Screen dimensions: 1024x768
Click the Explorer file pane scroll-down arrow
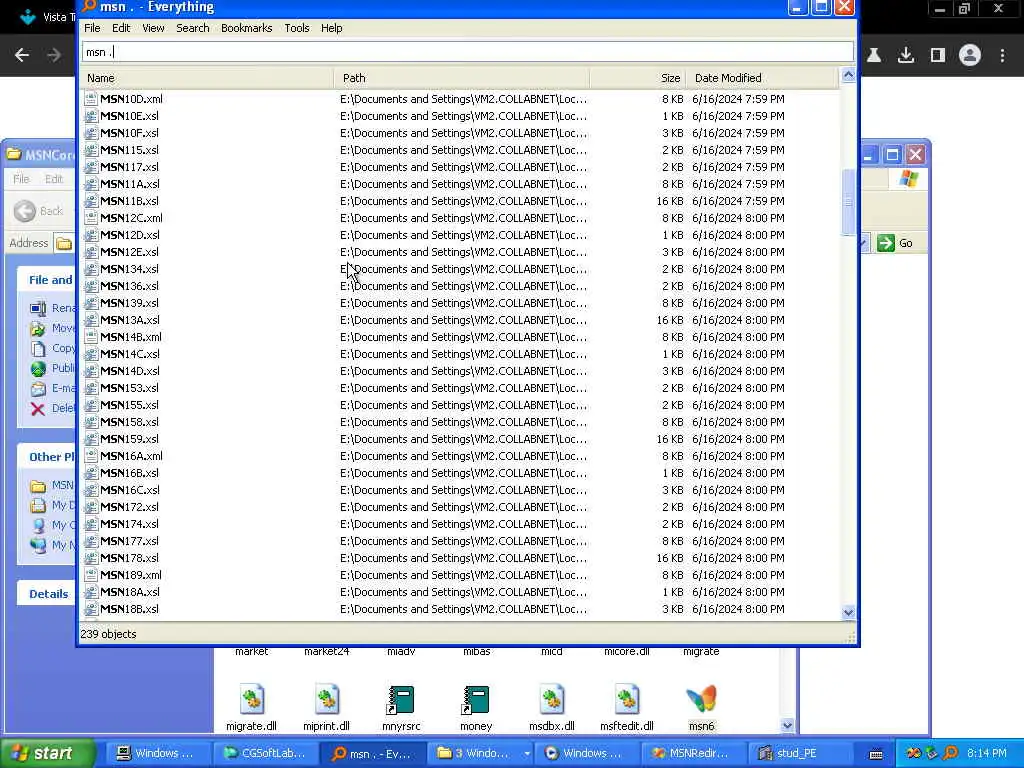point(787,725)
